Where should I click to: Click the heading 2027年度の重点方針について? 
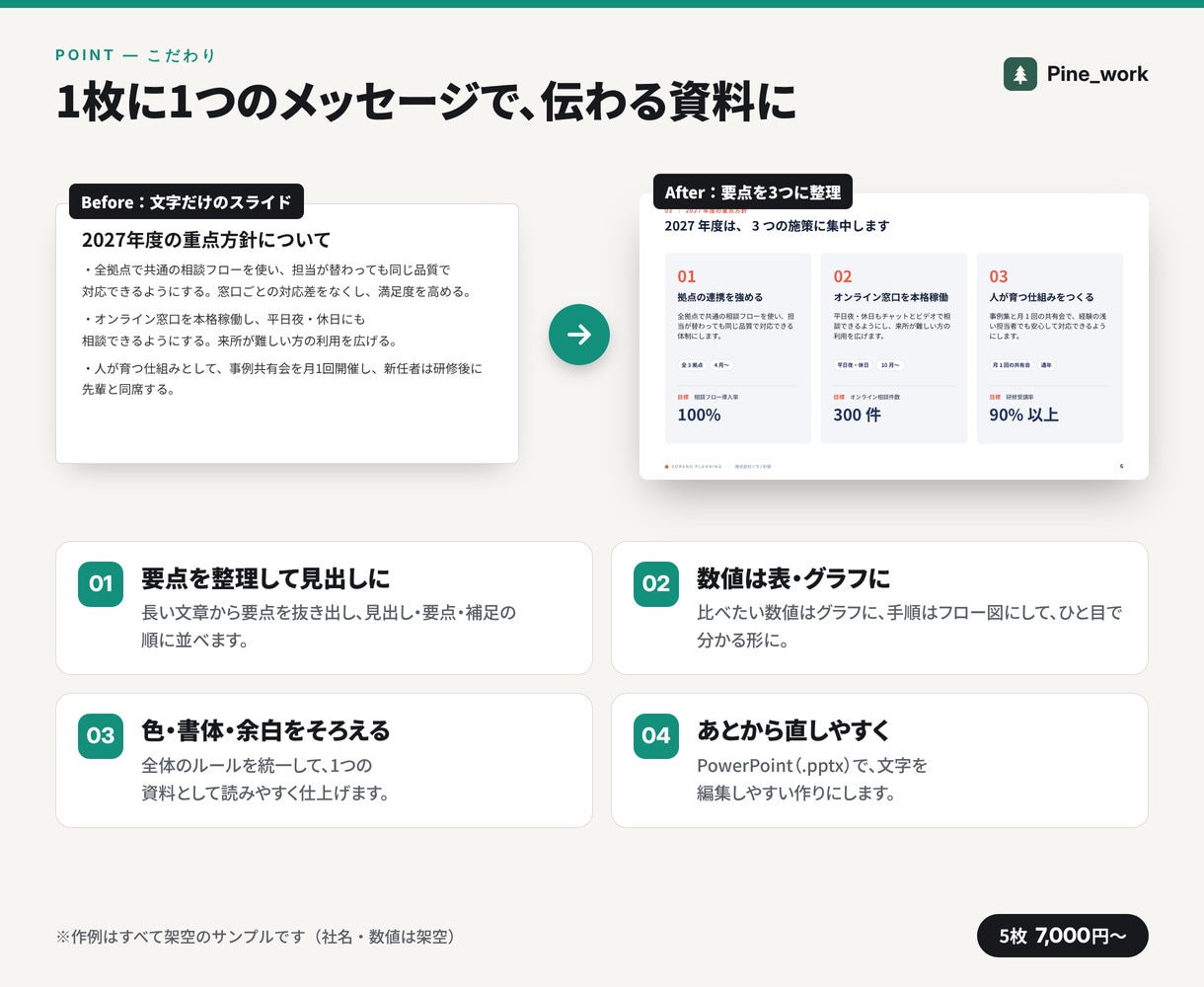(206, 240)
